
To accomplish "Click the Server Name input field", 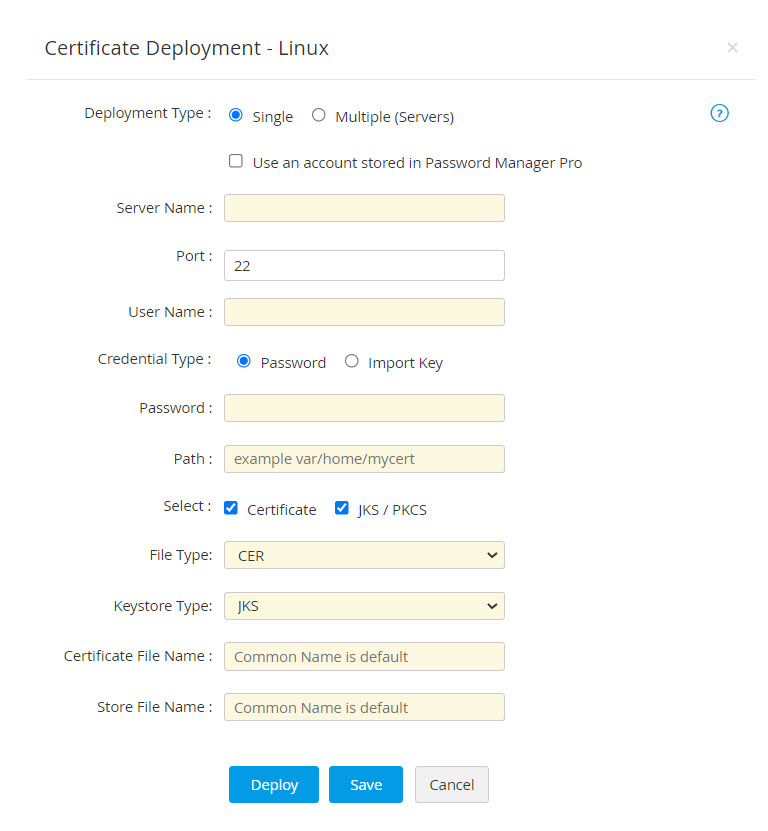I will [x=364, y=208].
